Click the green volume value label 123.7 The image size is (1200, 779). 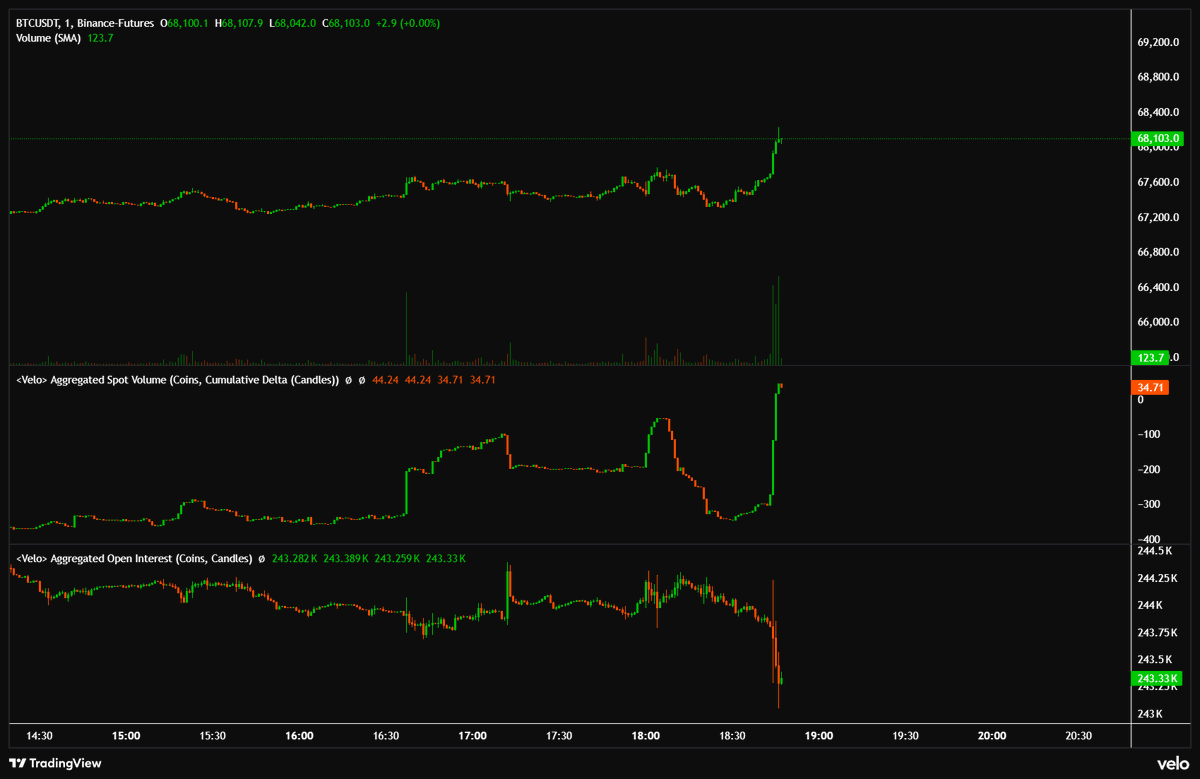1150,357
